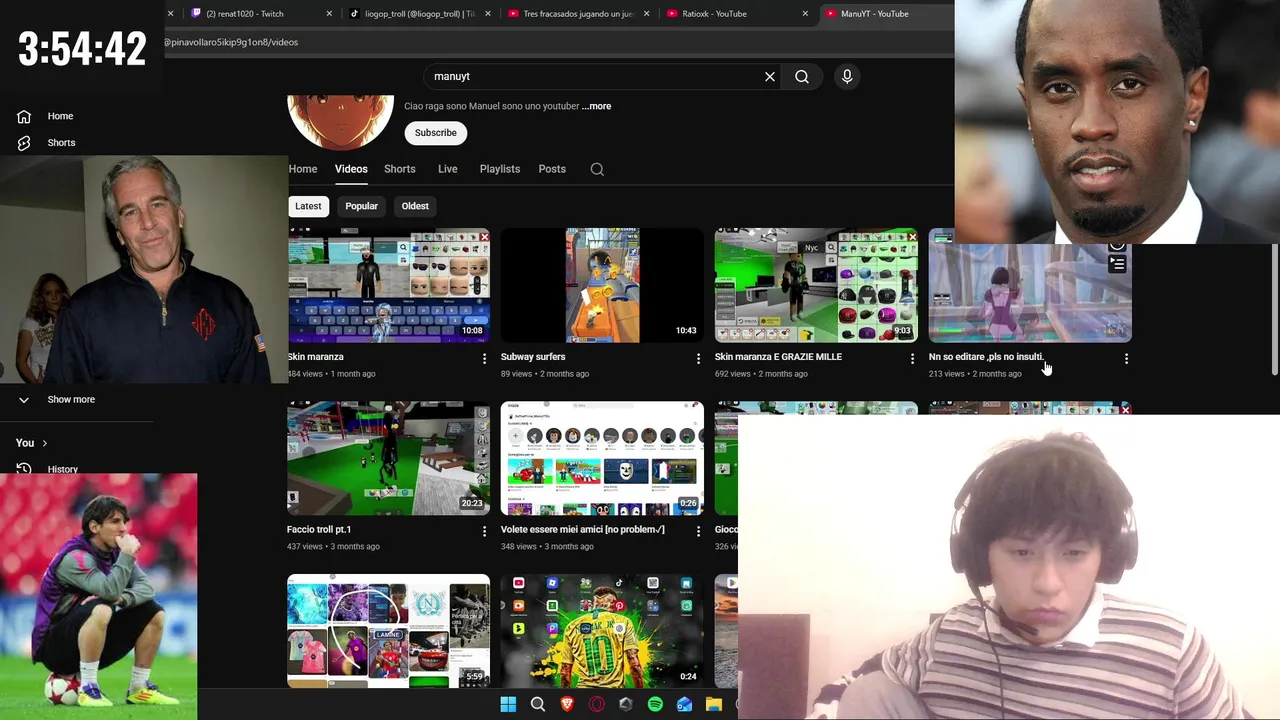Viewport: 1280px width, 720px height.
Task: Open the channel Playlists tab
Action: [500, 169]
